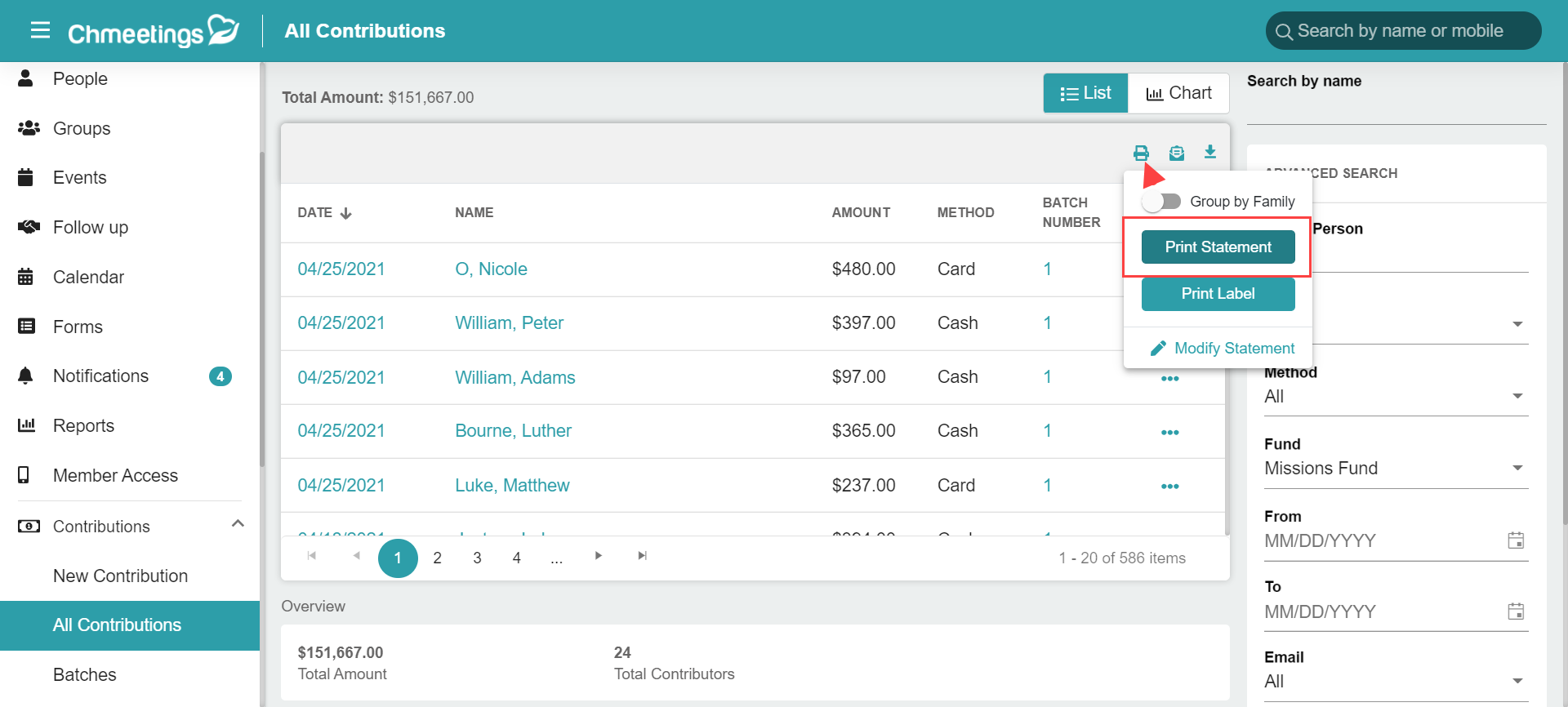
Task: Go to previous page arrow
Action: [x=356, y=556]
